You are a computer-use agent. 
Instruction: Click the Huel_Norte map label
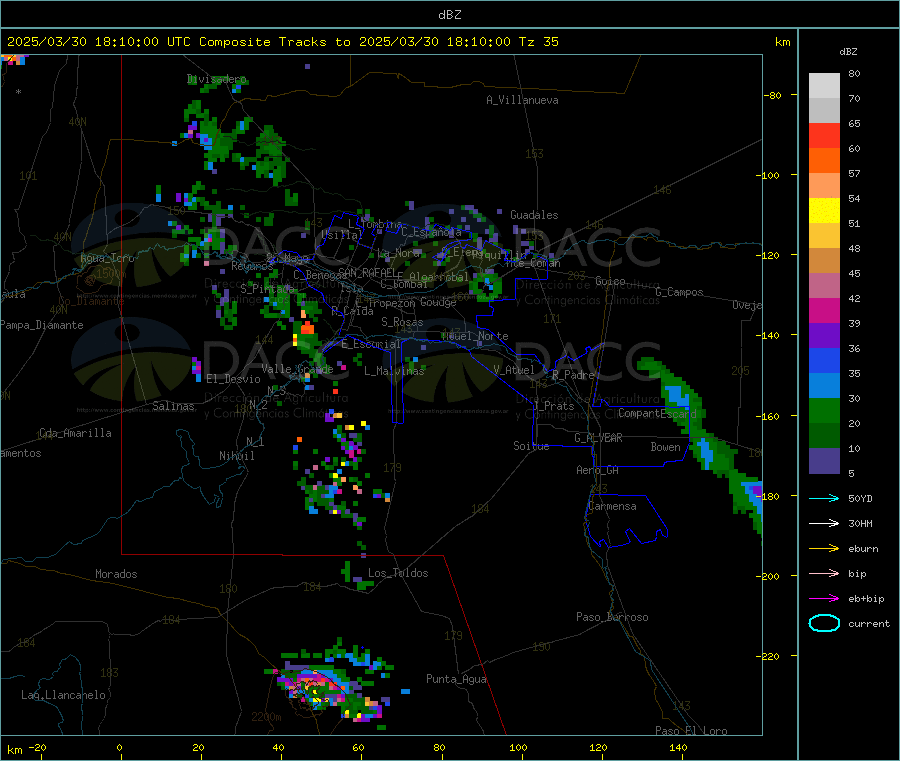pyautogui.click(x=476, y=336)
